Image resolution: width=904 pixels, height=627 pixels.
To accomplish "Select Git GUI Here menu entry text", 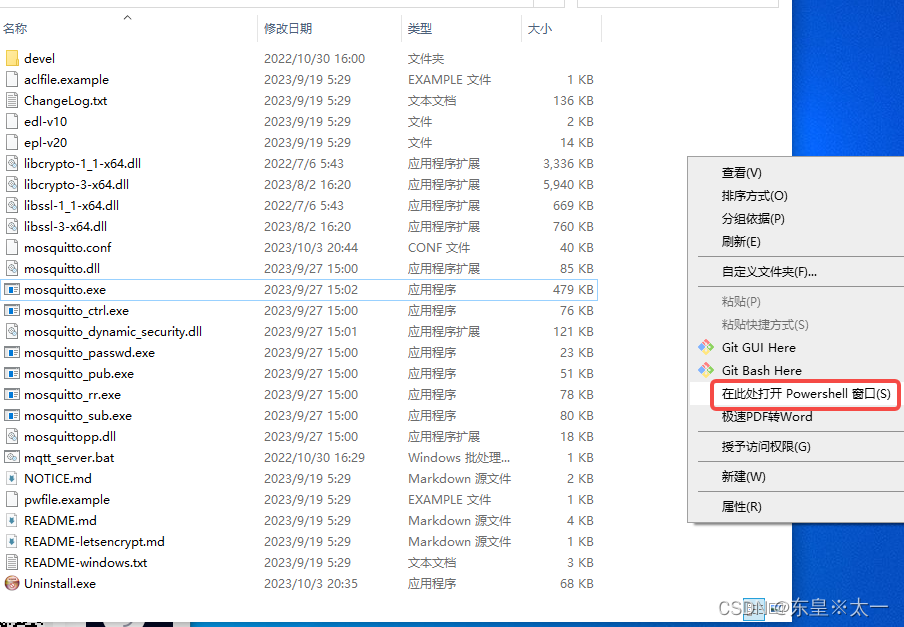I will click(759, 348).
